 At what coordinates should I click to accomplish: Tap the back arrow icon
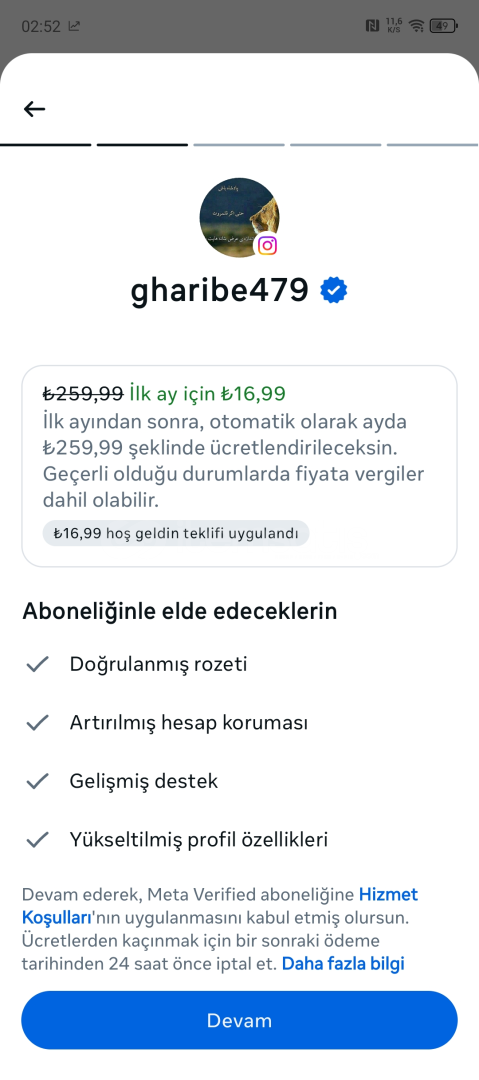(x=34, y=109)
